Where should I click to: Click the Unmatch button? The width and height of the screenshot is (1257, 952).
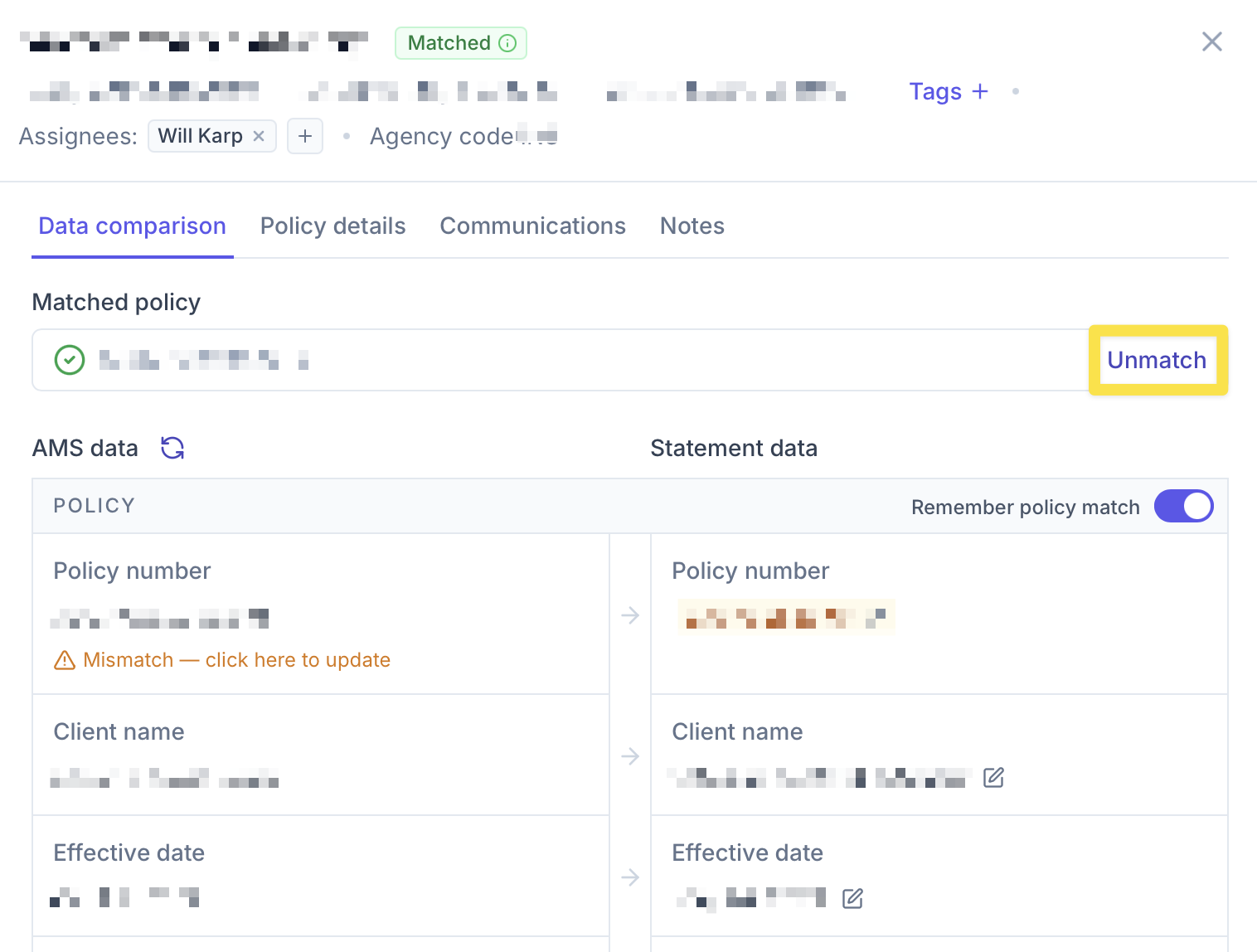[1158, 360]
